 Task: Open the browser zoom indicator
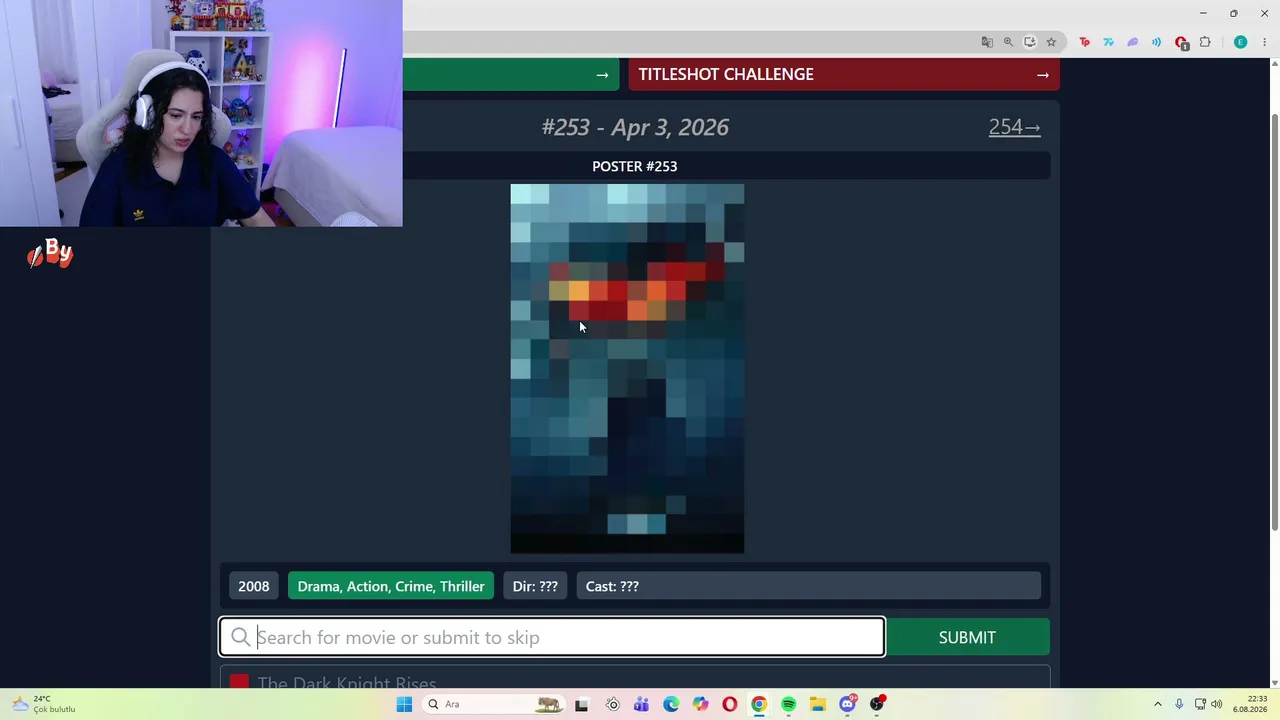[x=1008, y=42]
